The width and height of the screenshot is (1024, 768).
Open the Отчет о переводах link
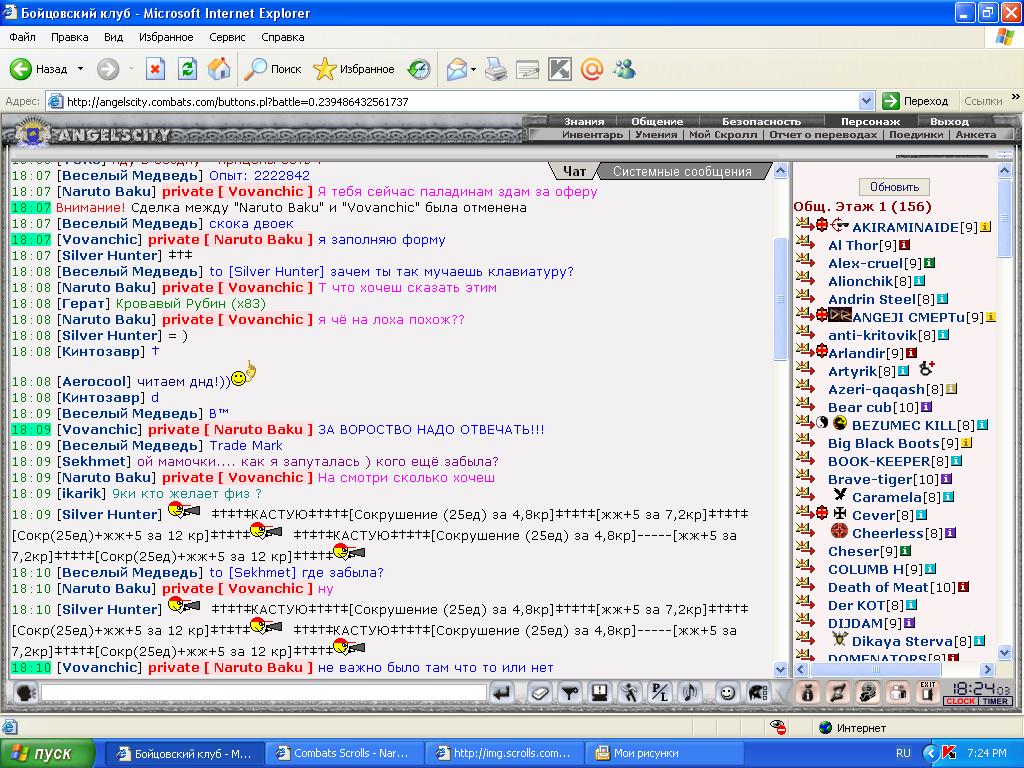[x=823, y=135]
